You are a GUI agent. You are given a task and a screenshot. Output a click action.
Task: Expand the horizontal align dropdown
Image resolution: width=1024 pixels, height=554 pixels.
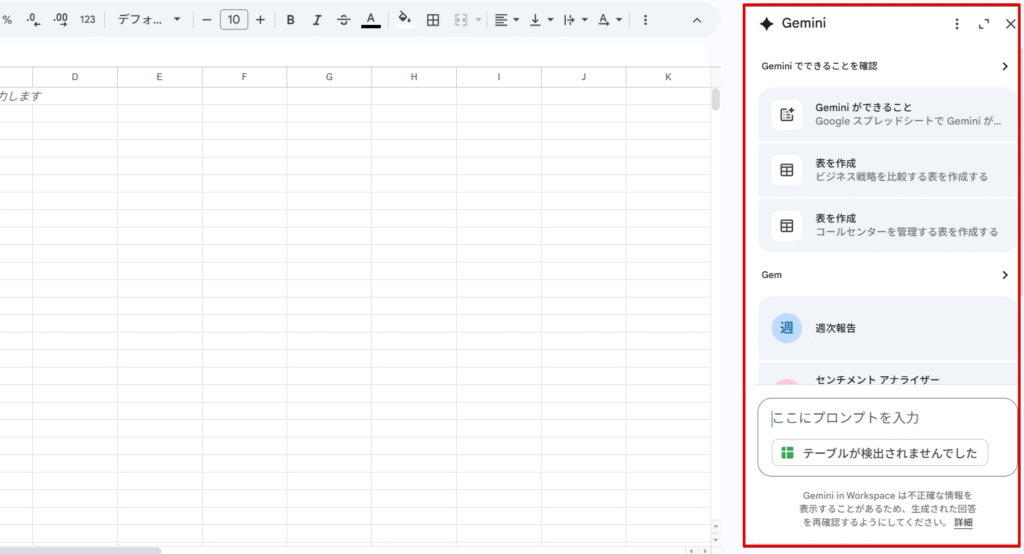(507, 20)
